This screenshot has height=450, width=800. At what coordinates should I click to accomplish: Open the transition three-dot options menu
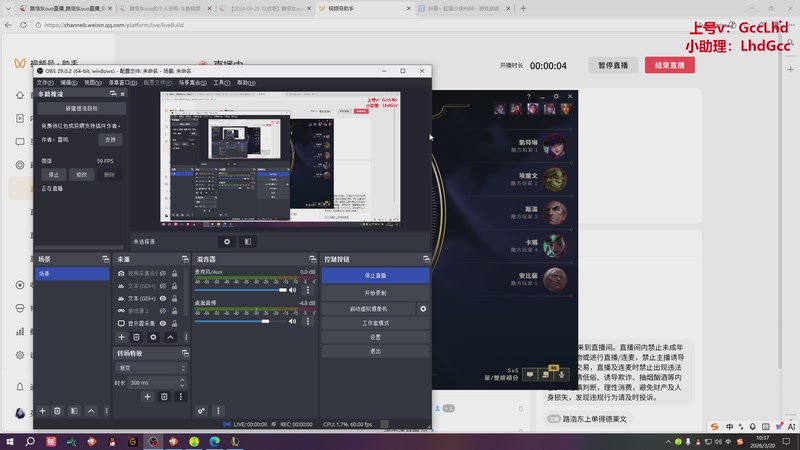coord(181,396)
